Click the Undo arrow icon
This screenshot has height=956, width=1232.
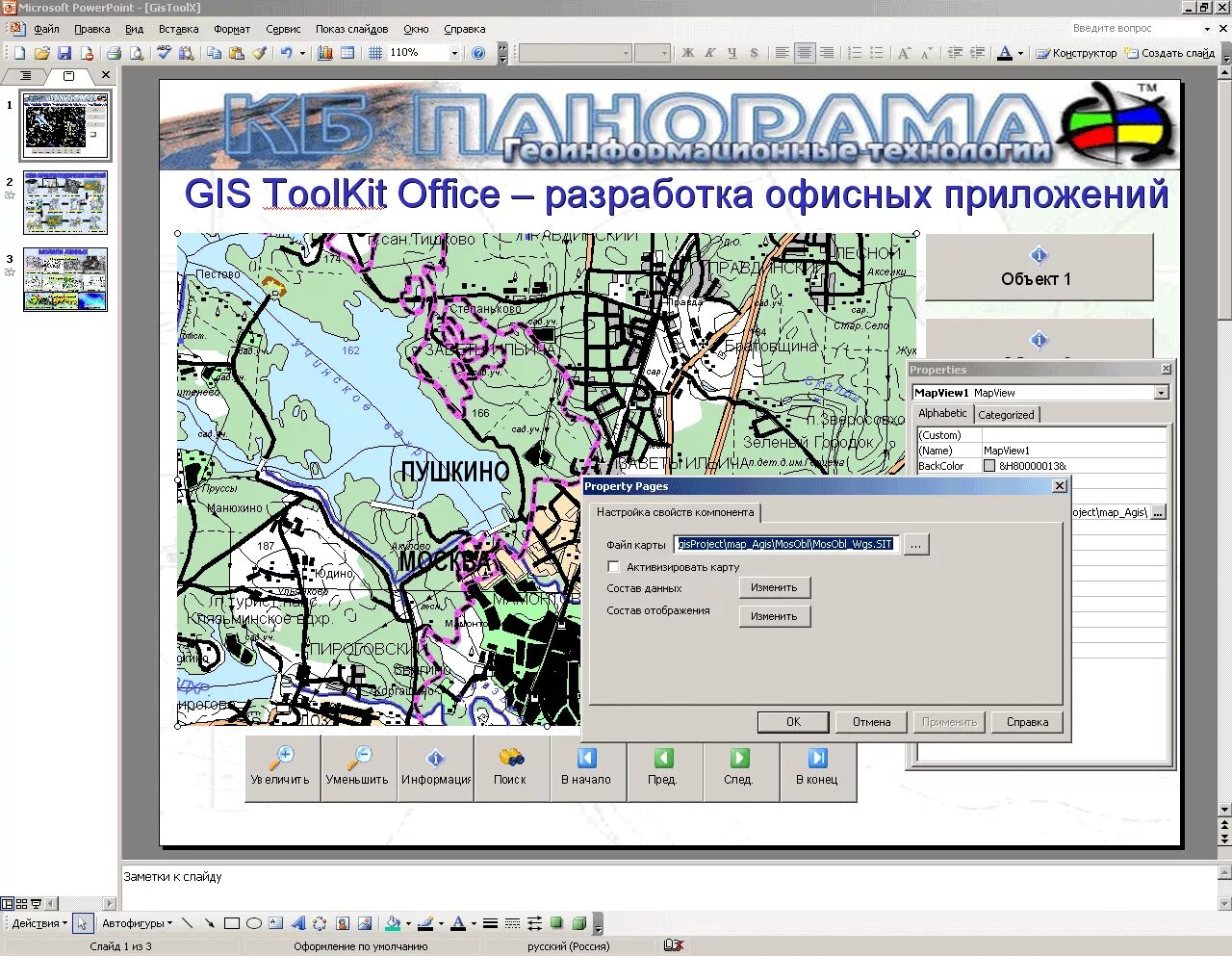click(x=286, y=53)
